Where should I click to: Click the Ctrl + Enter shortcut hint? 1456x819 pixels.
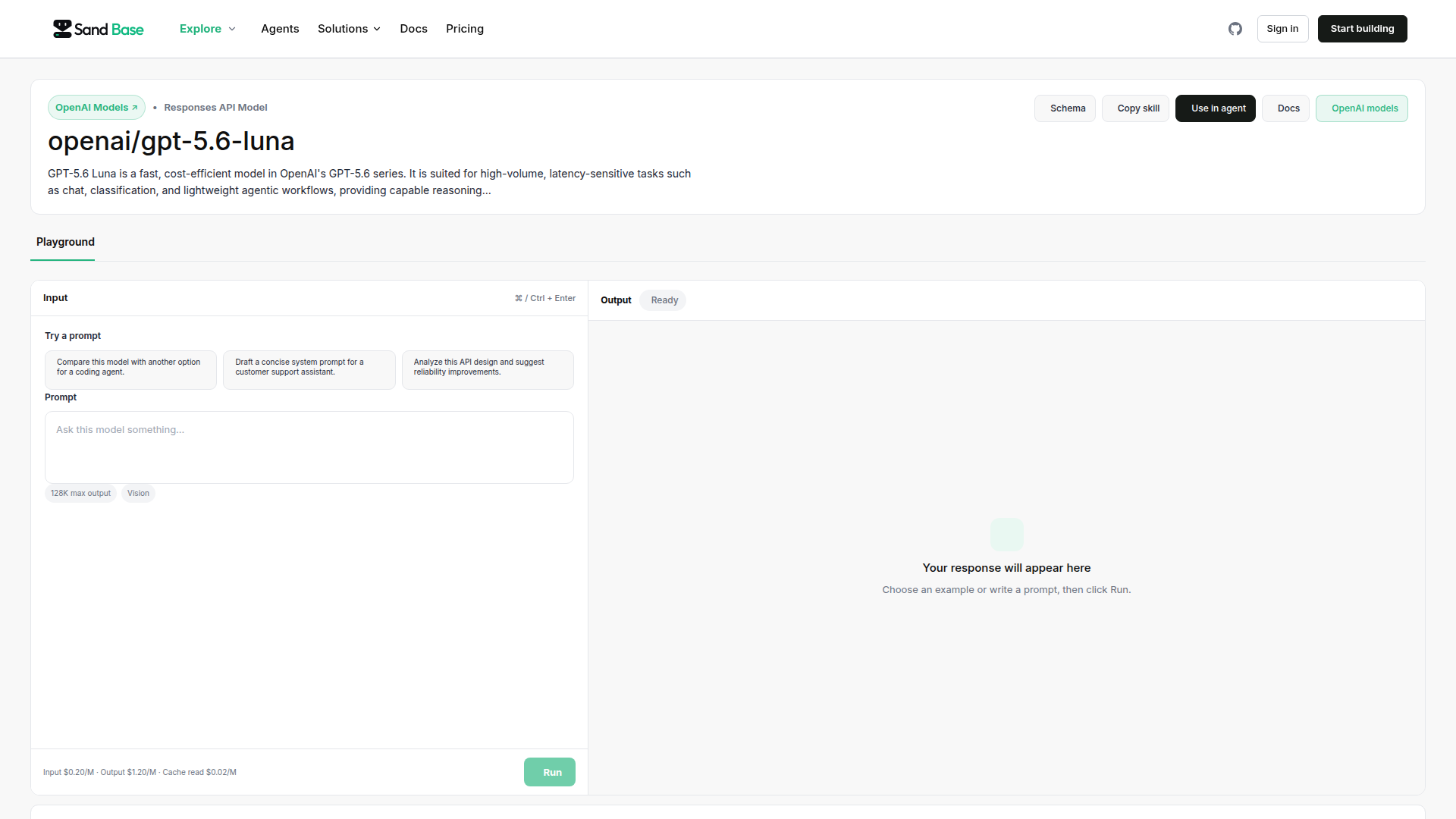coord(545,299)
